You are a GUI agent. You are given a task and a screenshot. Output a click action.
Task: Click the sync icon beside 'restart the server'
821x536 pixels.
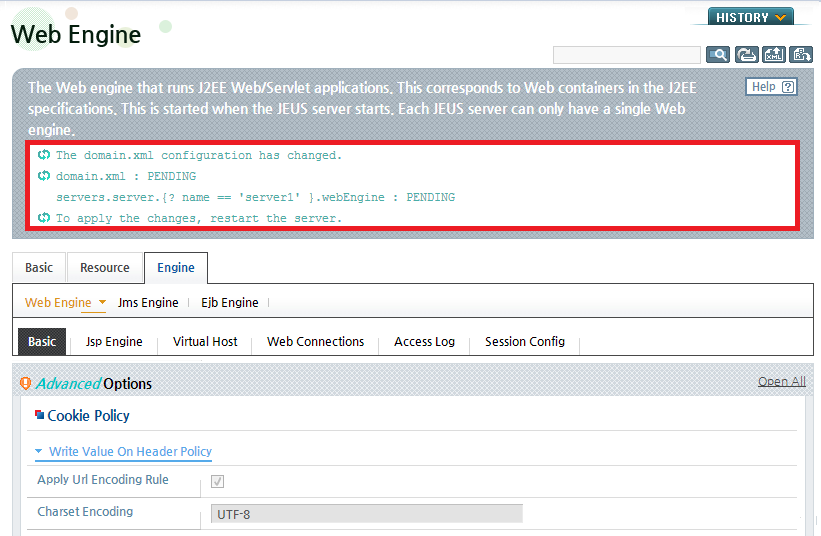pyautogui.click(x=44, y=217)
